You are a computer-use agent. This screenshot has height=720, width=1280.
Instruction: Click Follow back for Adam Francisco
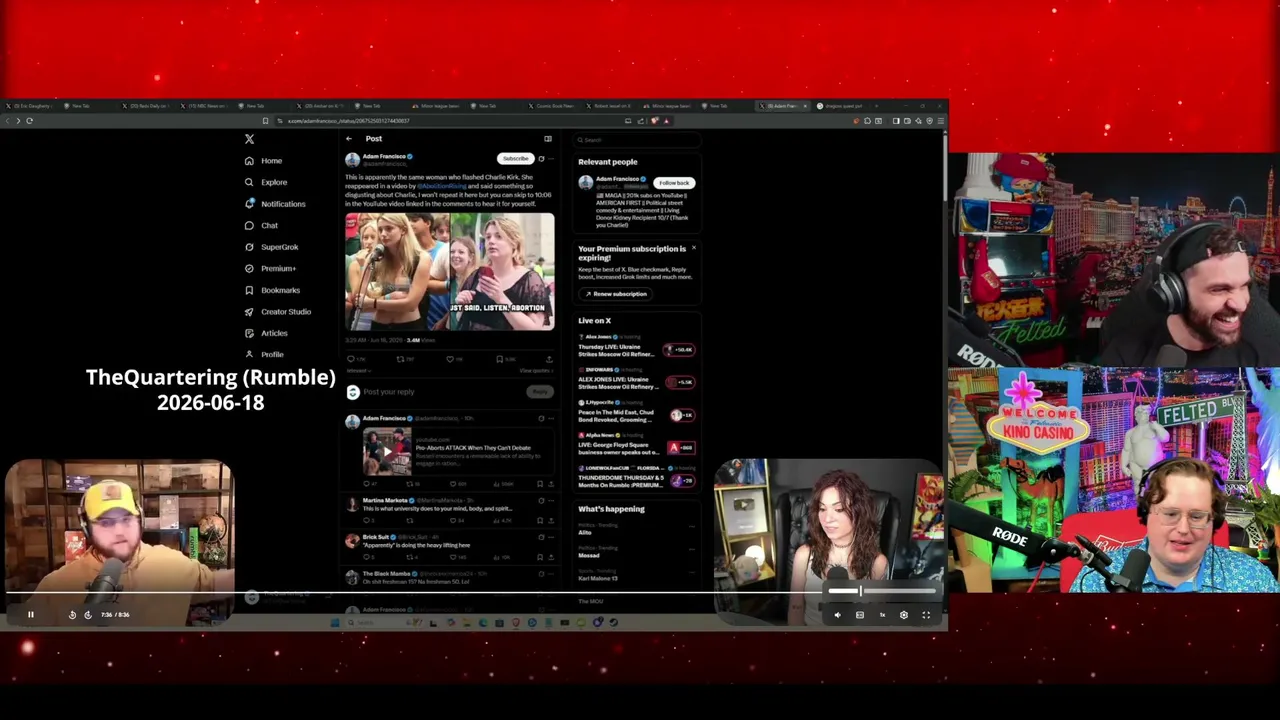674,183
